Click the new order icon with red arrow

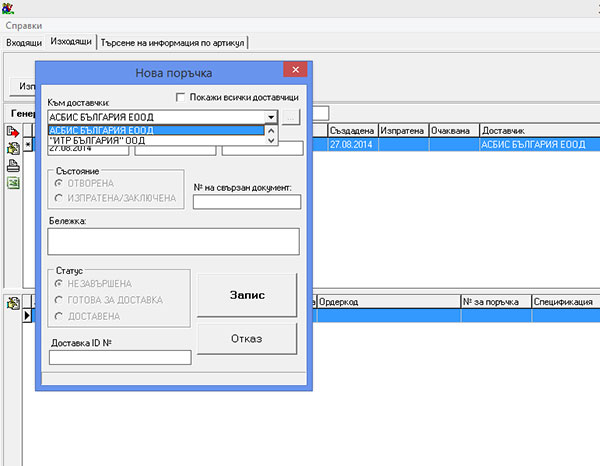(13, 132)
